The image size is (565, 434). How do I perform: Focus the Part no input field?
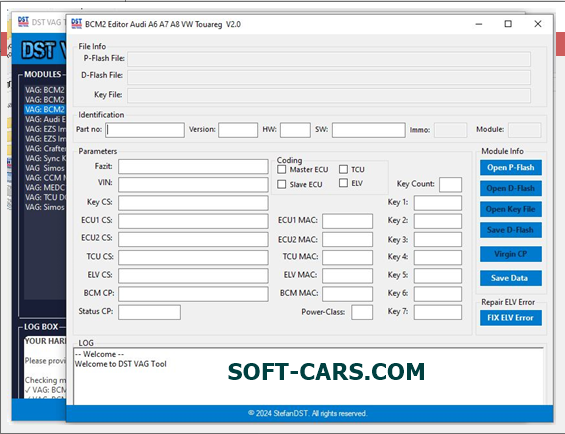click(x=145, y=130)
